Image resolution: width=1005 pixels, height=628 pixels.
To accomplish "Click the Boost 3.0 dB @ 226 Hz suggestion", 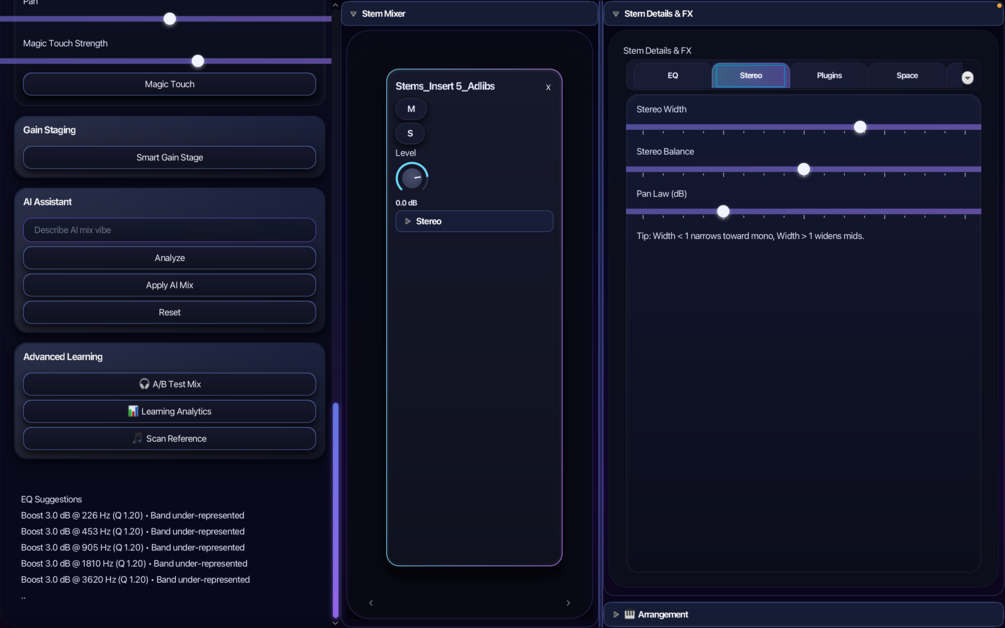I will [133, 515].
